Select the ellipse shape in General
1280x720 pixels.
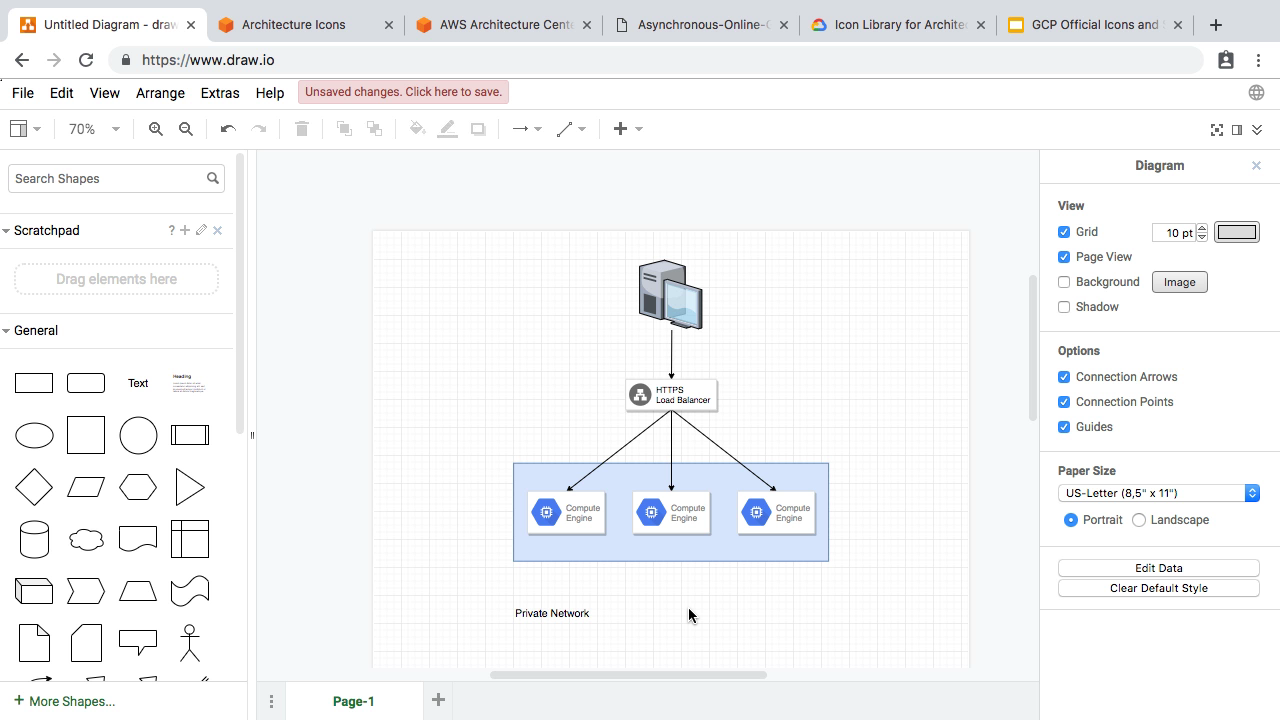pyautogui.click(x=34, y=436)
